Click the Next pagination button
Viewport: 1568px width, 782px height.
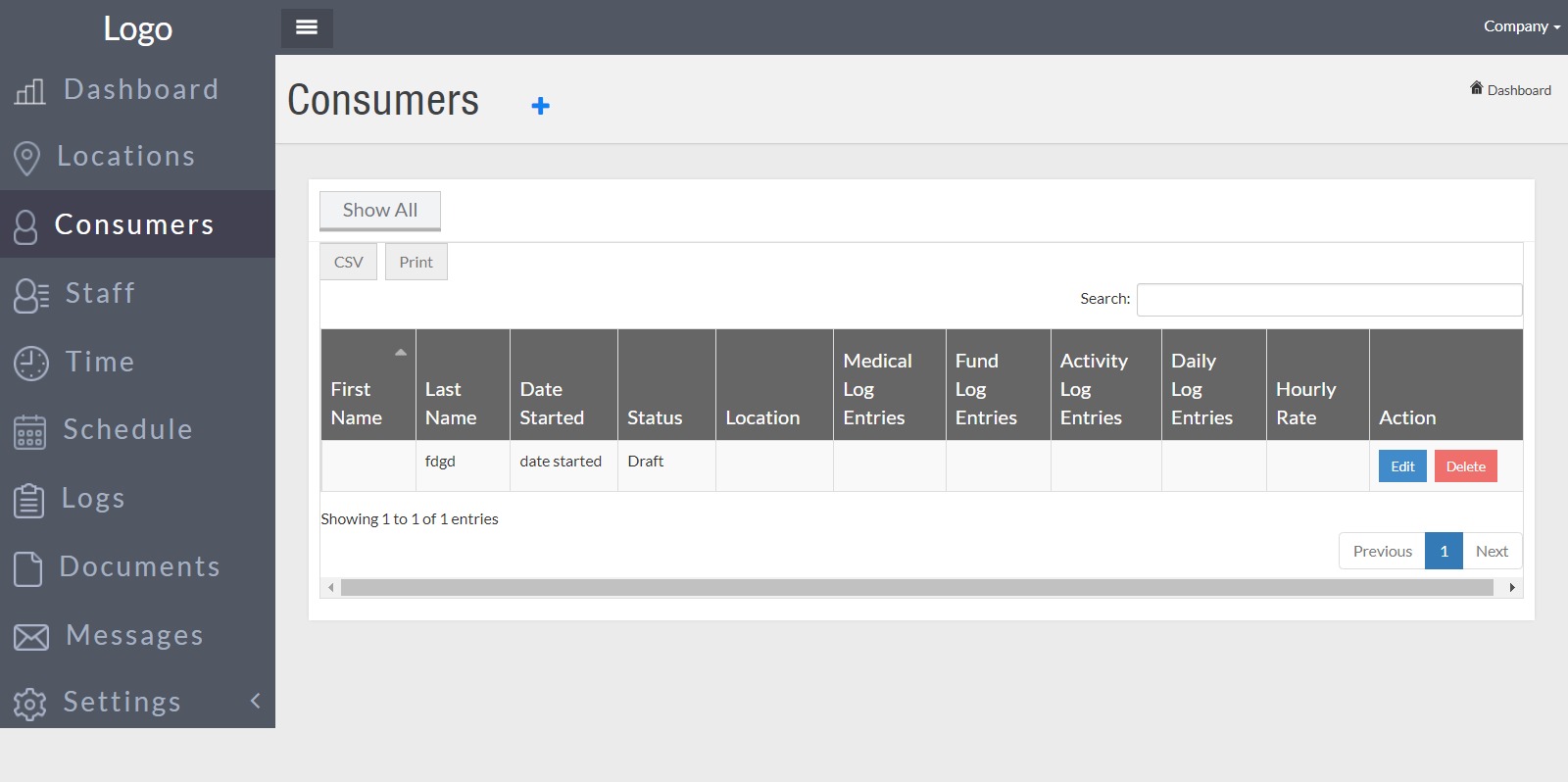[x=1492, y=551]
